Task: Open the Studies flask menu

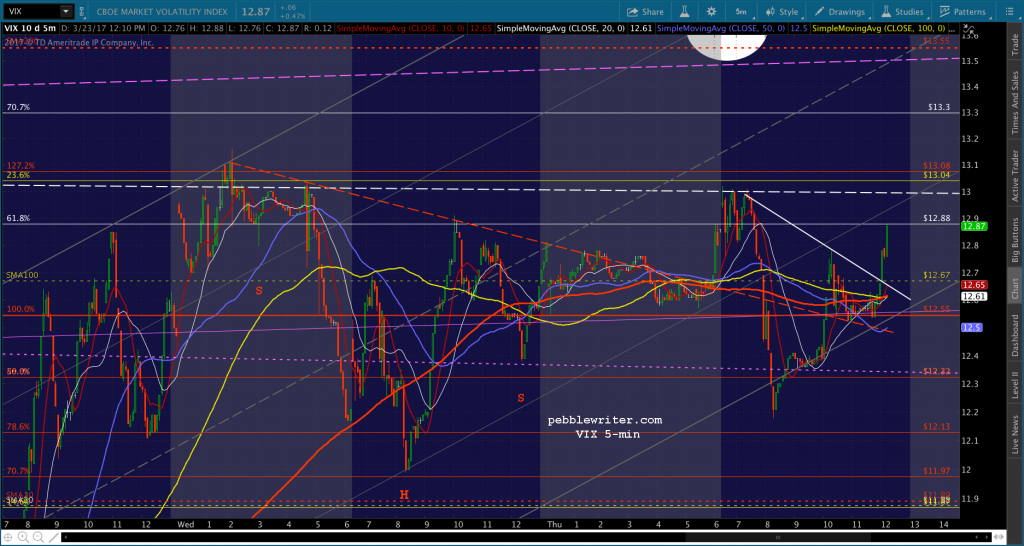Action: click(x=902, y=11)
